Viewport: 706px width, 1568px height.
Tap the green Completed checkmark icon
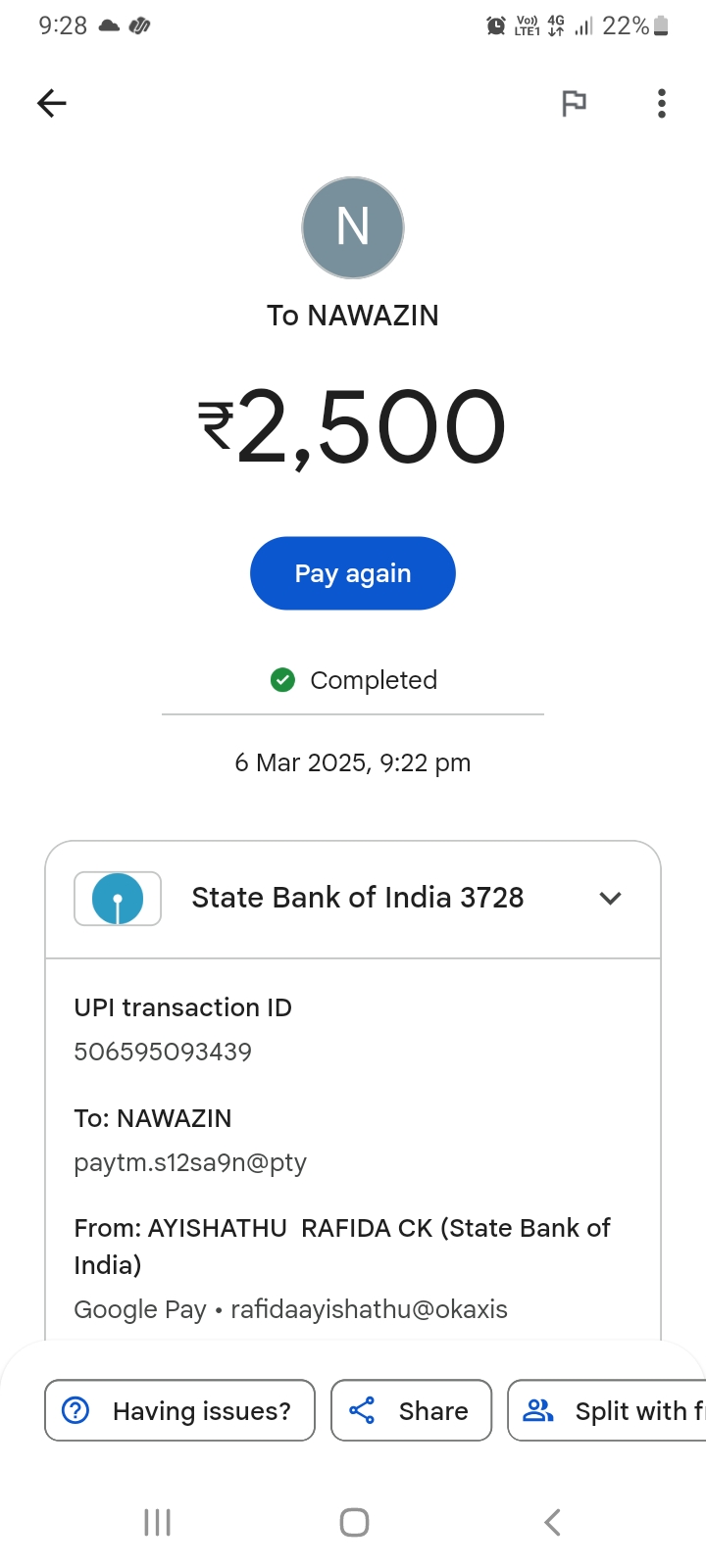click(x=282, y=680)
